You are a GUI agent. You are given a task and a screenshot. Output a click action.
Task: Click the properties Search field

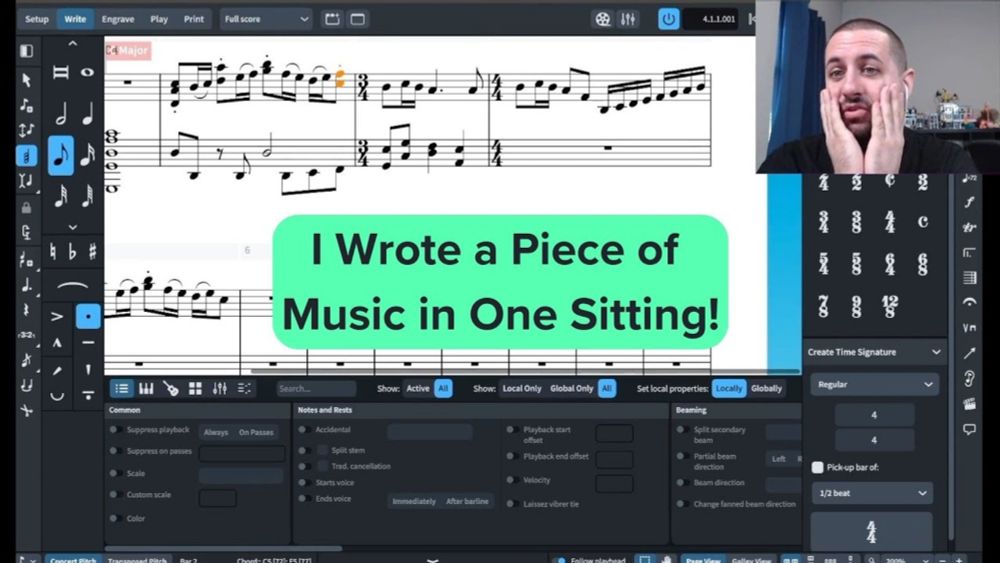(316, 388)
